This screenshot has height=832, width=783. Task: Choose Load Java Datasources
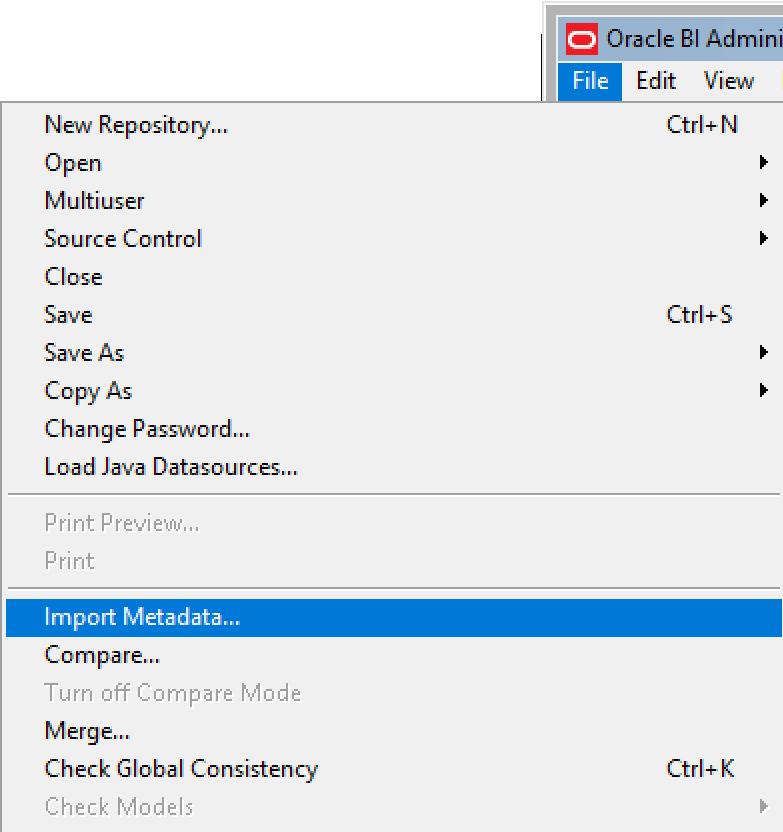coord(171,467)
